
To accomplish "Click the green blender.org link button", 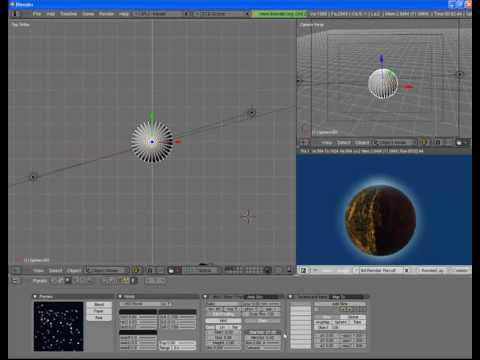I will coord(279,14).
